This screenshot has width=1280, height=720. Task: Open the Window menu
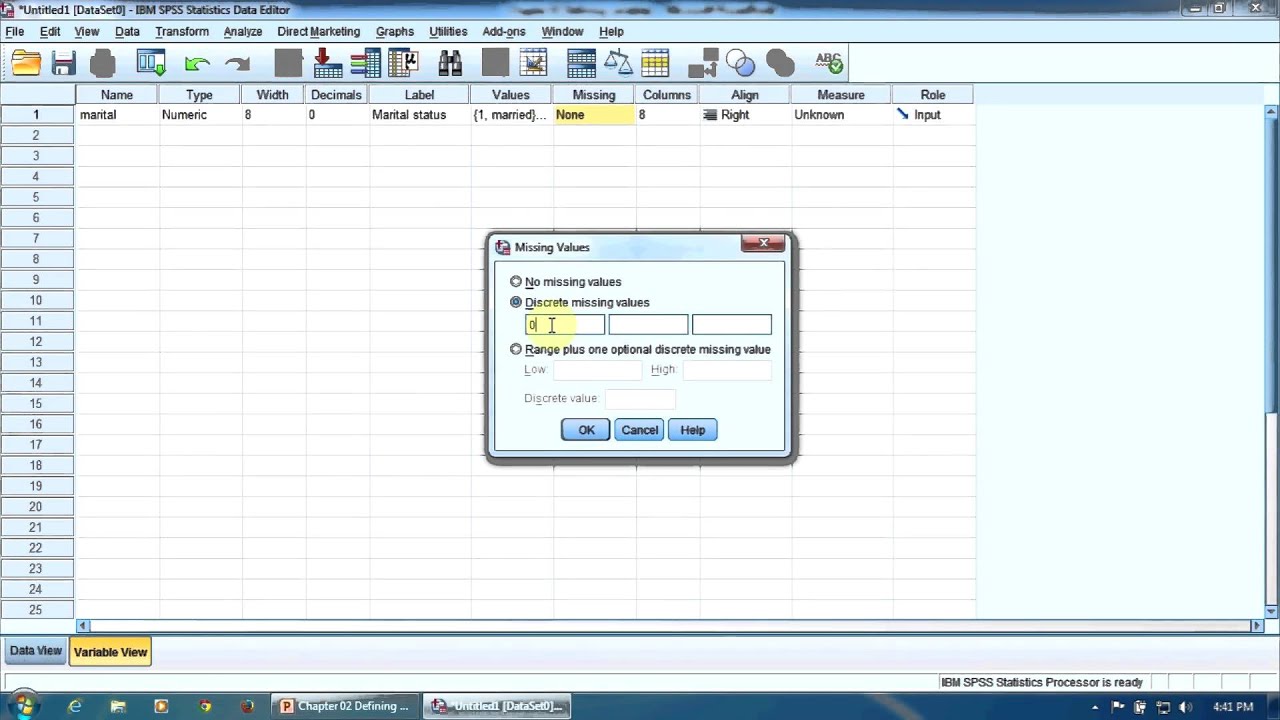[562, 32]
